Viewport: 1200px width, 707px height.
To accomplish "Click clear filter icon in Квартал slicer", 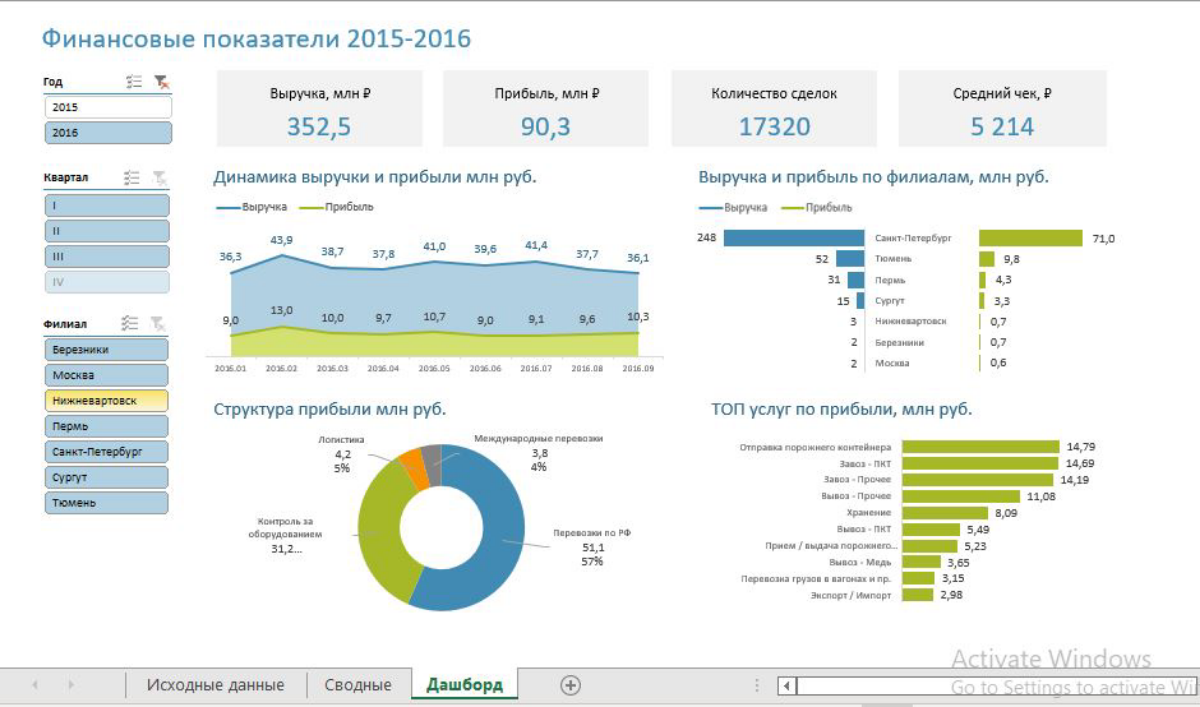I will [x=159, y=177].
